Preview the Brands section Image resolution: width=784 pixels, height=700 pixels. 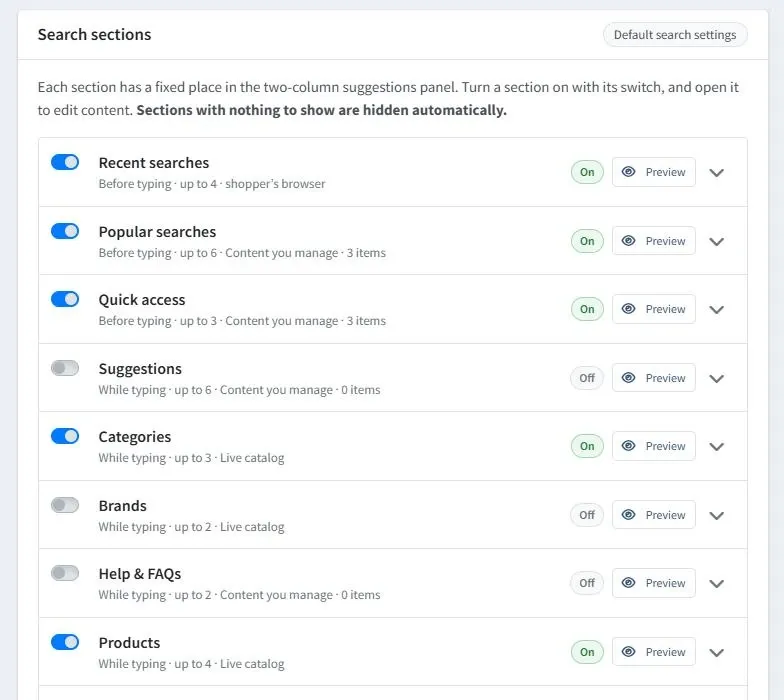tap(654, 515)
